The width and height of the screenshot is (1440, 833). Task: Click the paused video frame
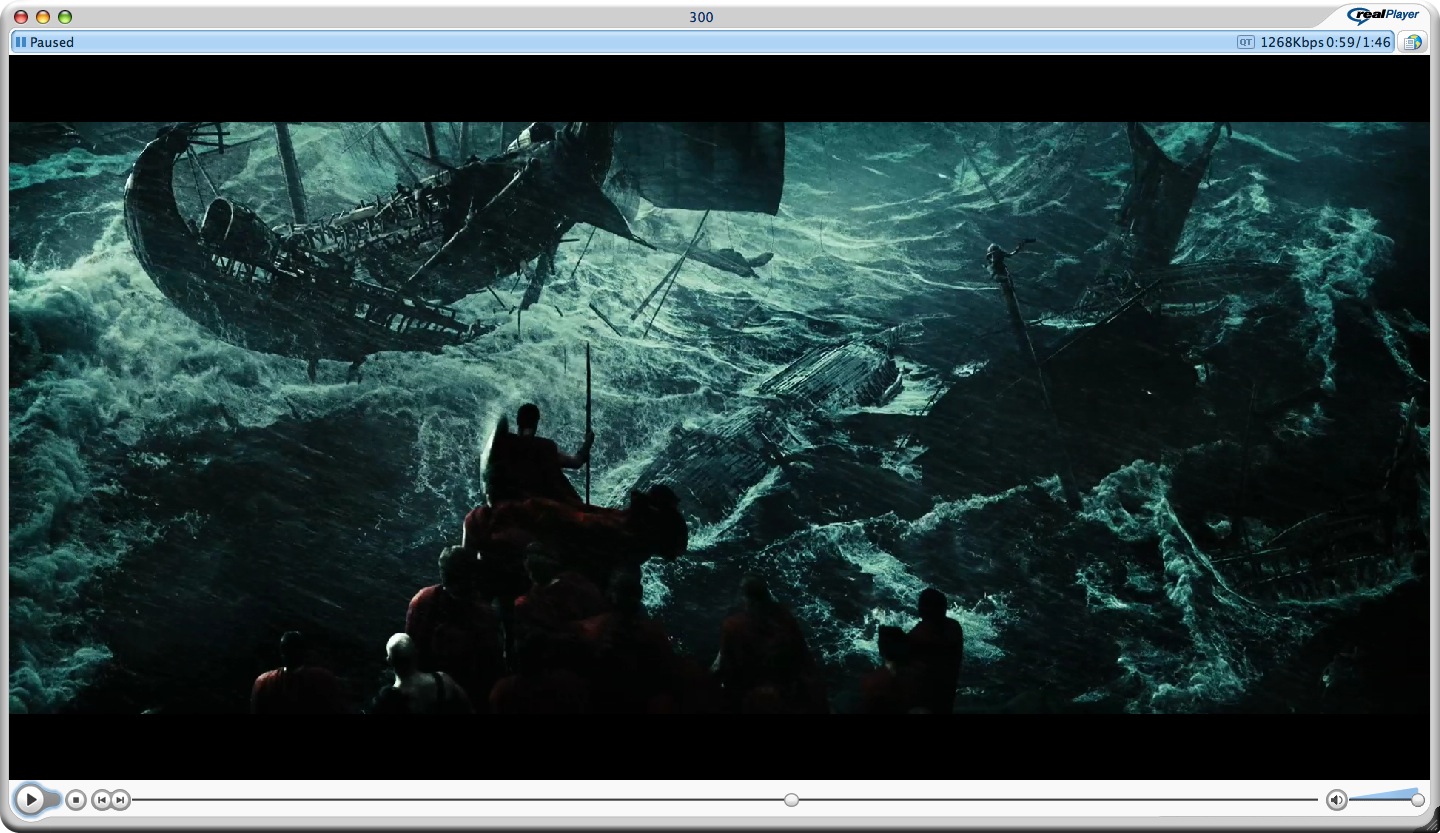click(x=719, y=417)
